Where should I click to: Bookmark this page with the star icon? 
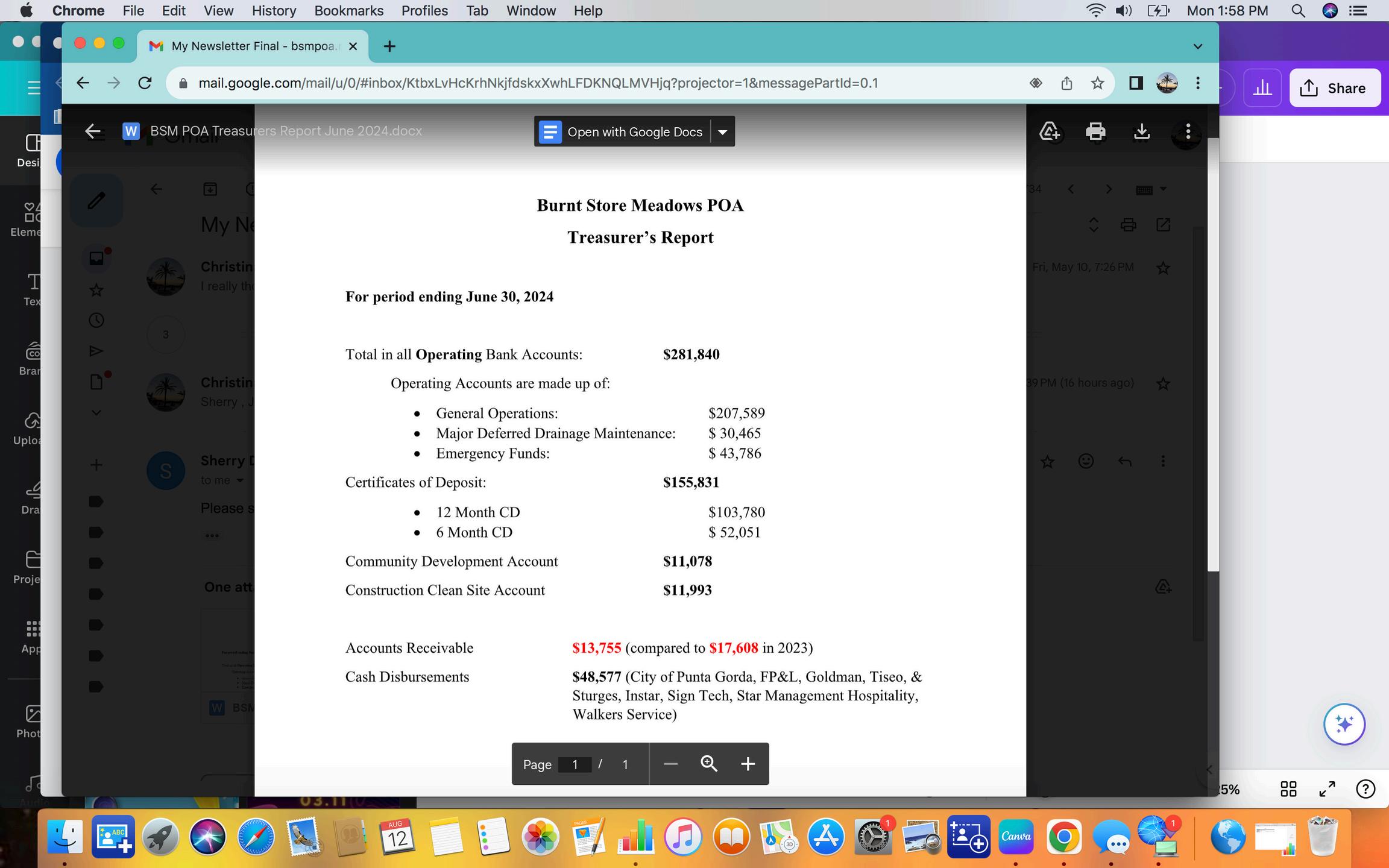coord(1097,83)
